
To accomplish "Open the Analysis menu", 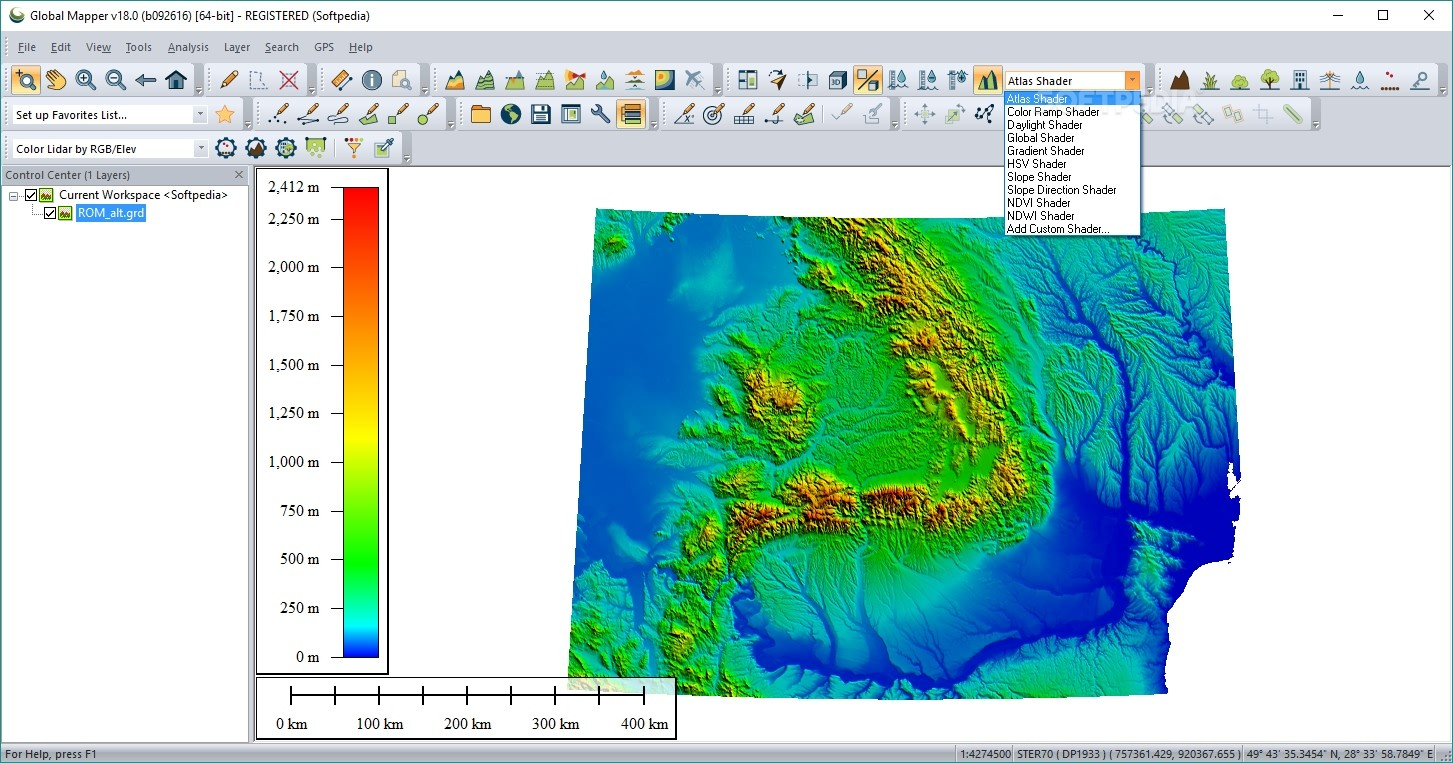I will tap(188, 47).
